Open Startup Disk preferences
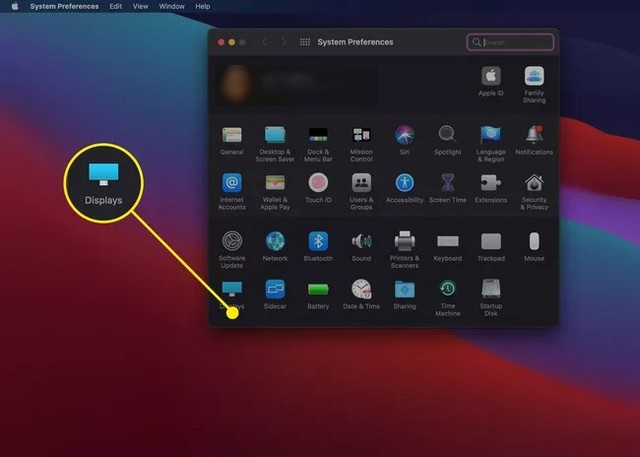The height and width of the screenshot is (457, 640). pyautogui.click(x=491, y=298)
